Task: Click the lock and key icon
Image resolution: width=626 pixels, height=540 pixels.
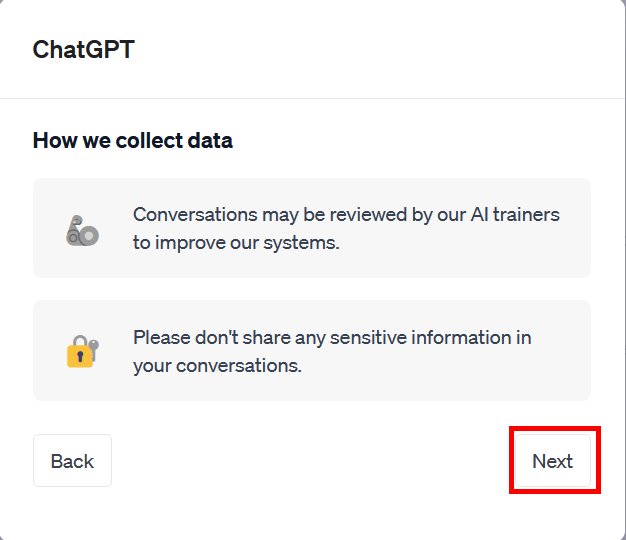Action: click(82, 350)
